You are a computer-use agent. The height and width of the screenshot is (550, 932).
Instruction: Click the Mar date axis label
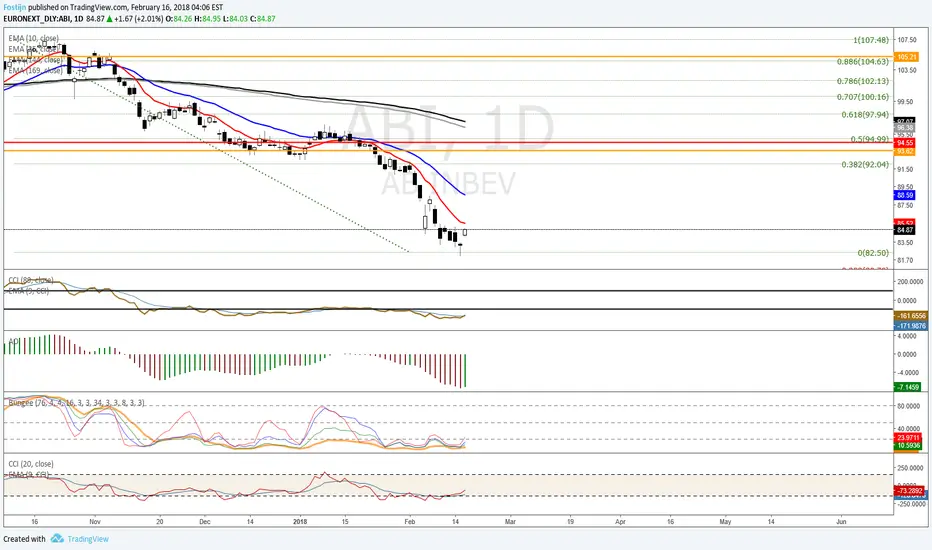pos(510,521)
